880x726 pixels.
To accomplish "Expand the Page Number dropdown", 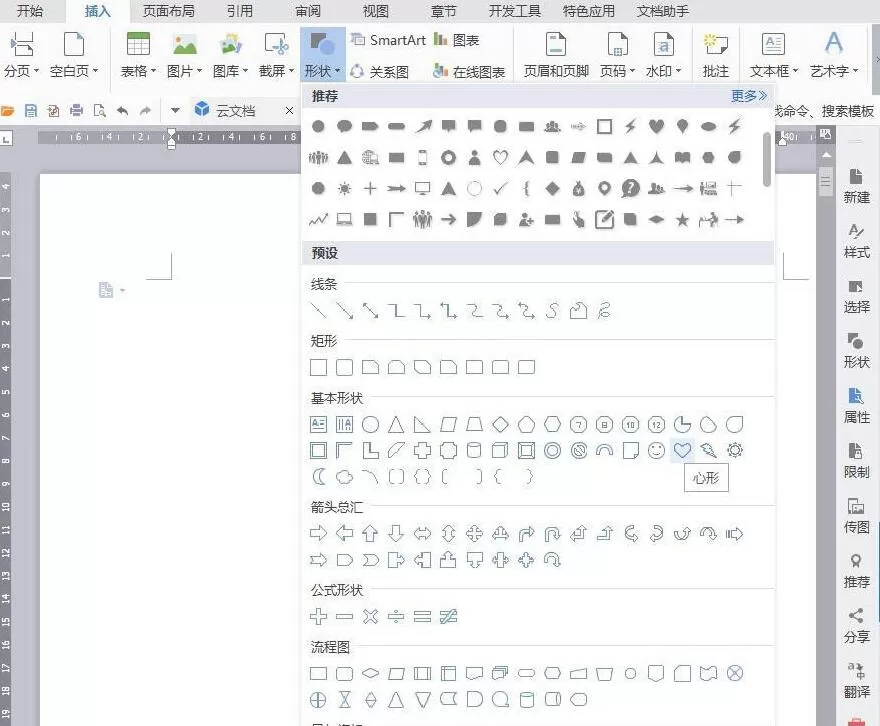I will pos(617,54).
